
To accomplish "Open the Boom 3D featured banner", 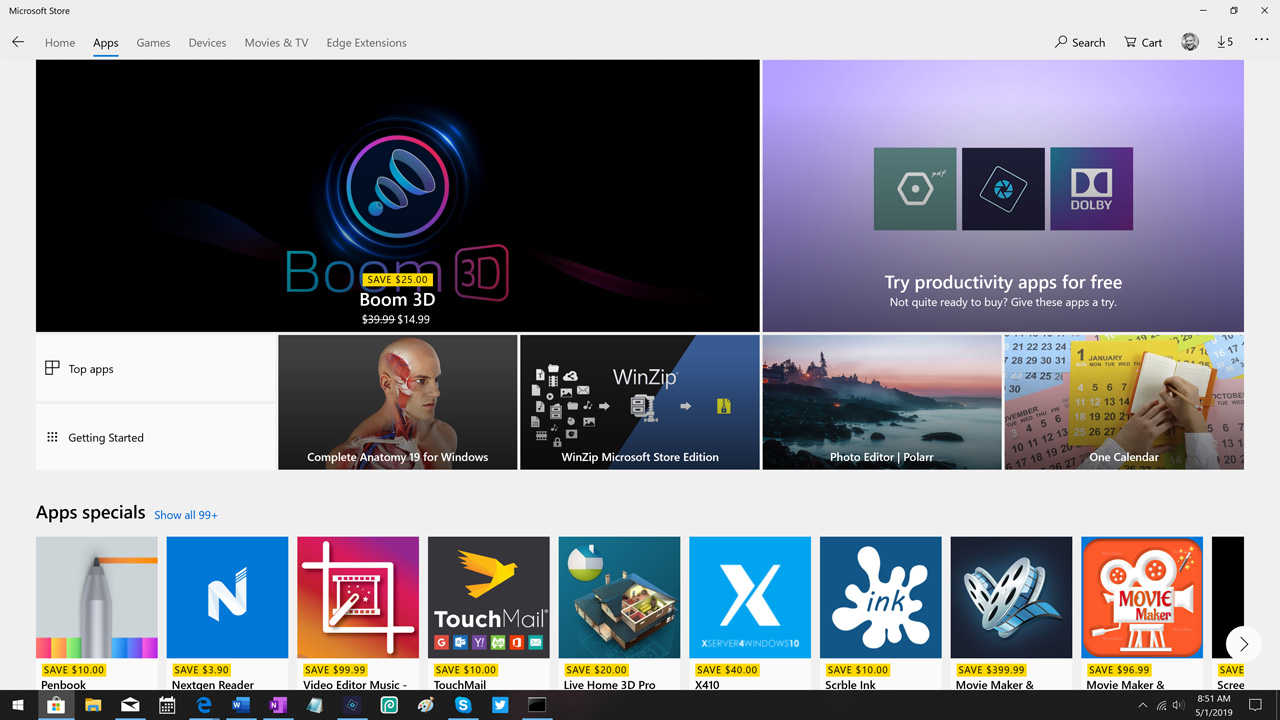I will 397,196.
